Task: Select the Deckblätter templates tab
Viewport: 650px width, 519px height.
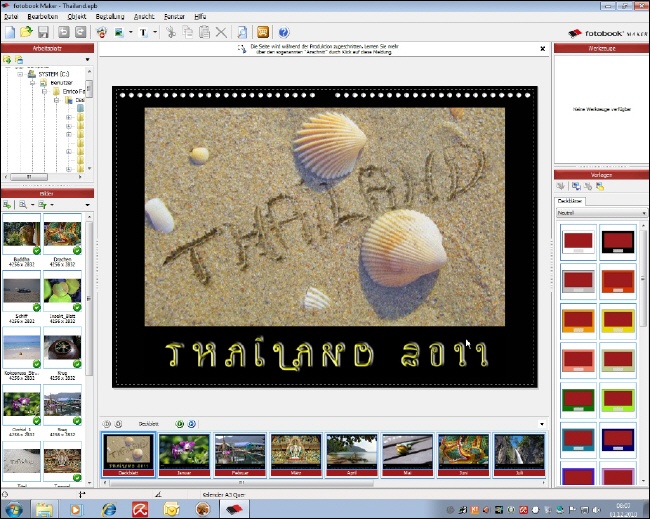Action: pyautogui.click(x=570, y=201)
